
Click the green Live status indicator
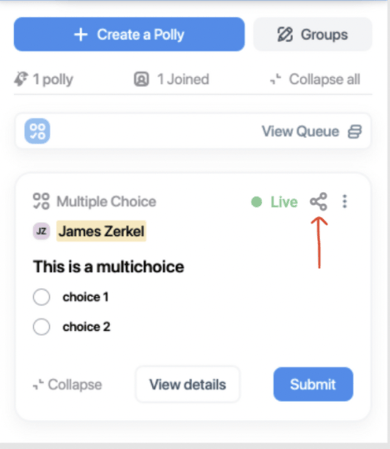[274, 202]
